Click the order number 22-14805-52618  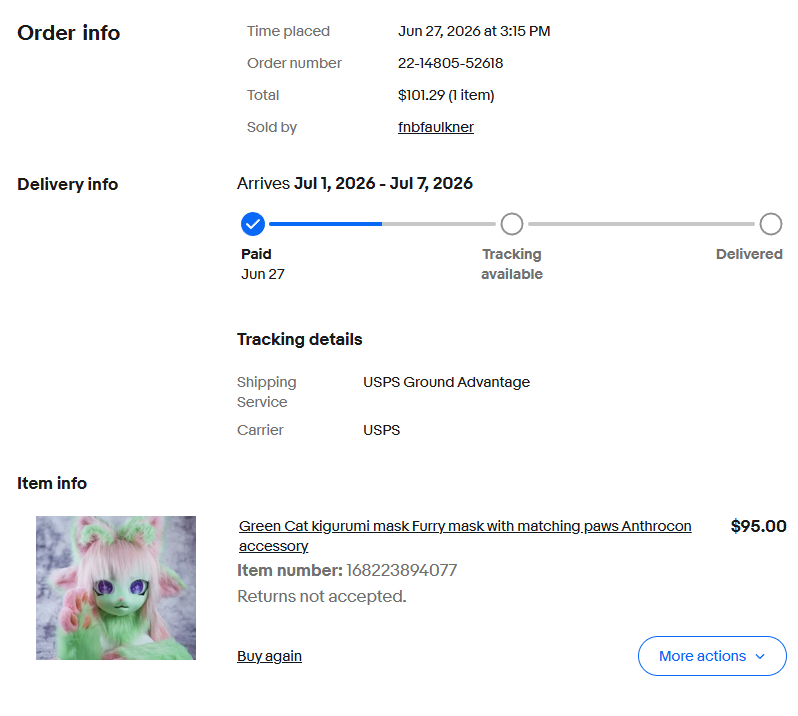pyautogui.click(x=450, y=63)
